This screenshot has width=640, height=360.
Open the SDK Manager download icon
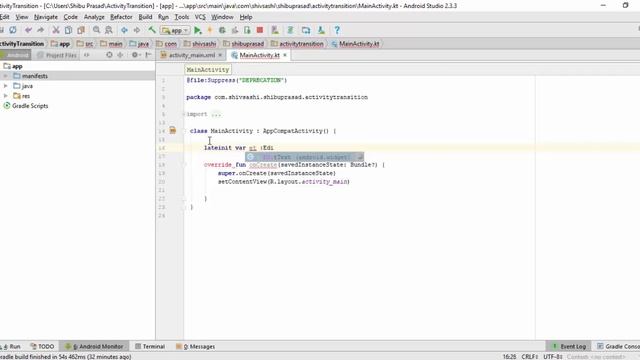pyautogui.click(x=321, y=30)
